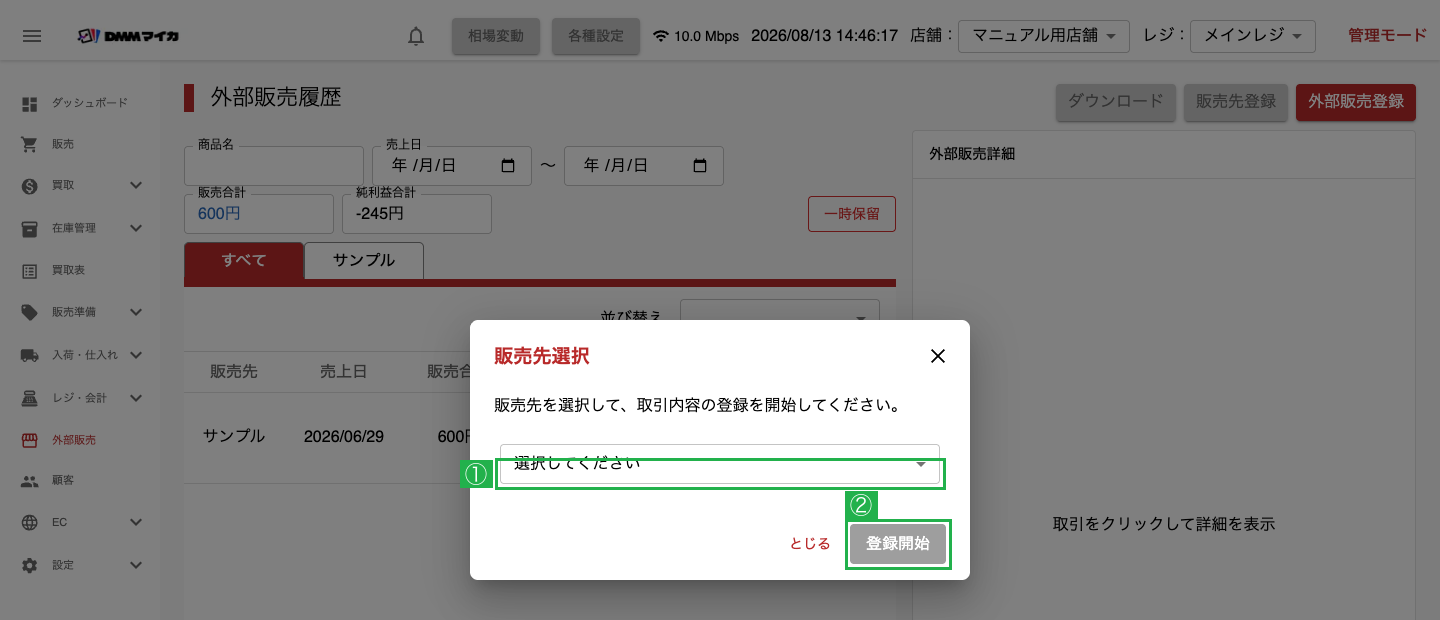Select the すべて tab
1440x620 pixels.
[244, 260]
